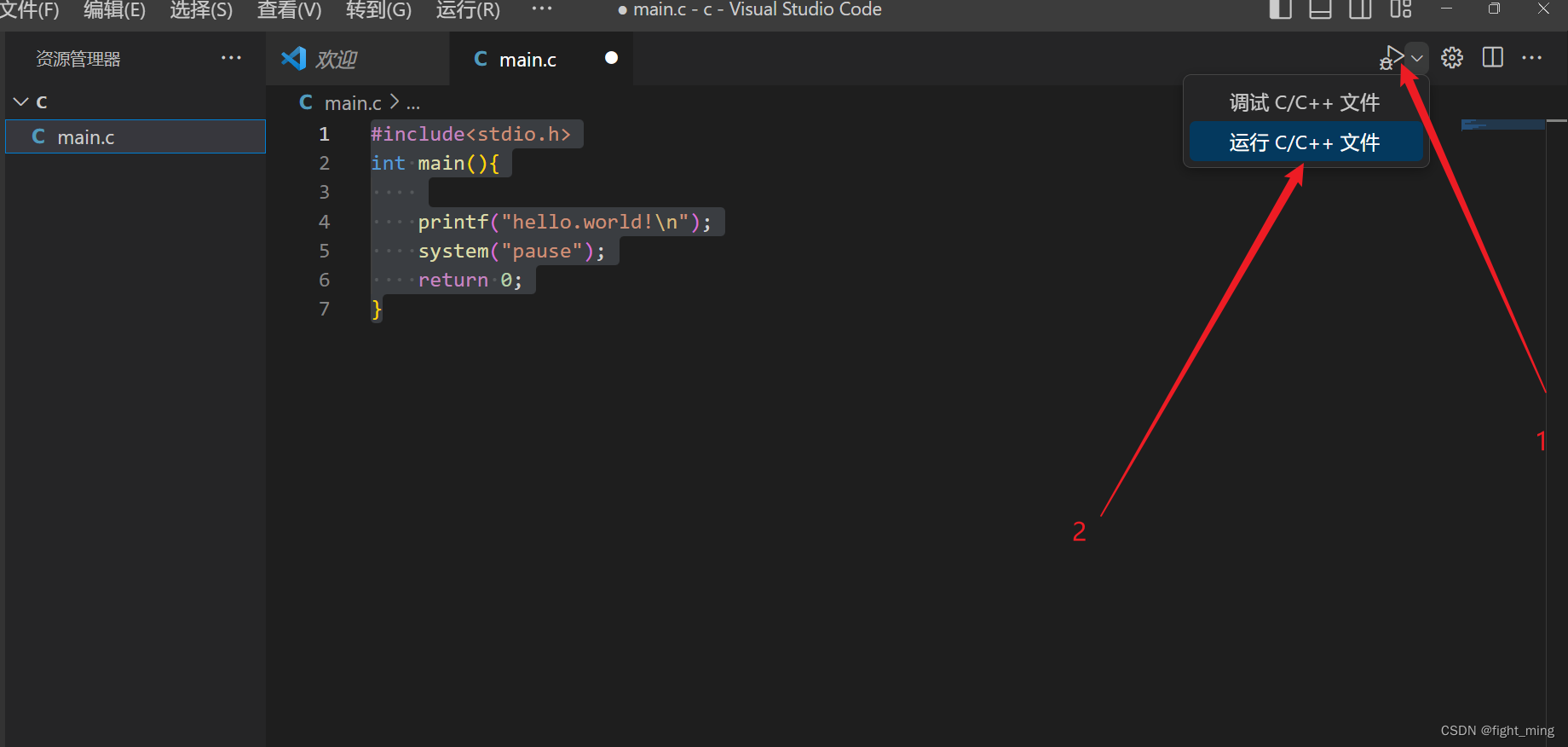The image size is (1568, 747).
Task: Switch to the main.c editor tab
Action: tap(540, 59)
